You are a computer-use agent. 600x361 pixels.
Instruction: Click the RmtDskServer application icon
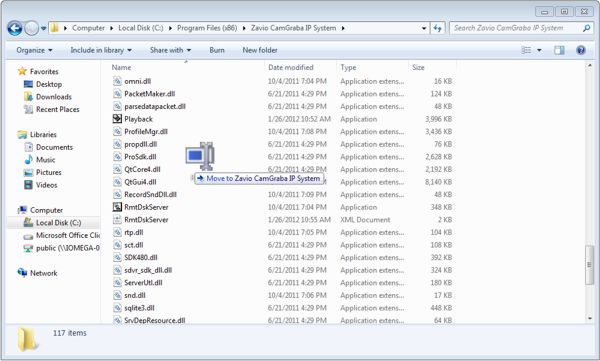coord(117,207)
